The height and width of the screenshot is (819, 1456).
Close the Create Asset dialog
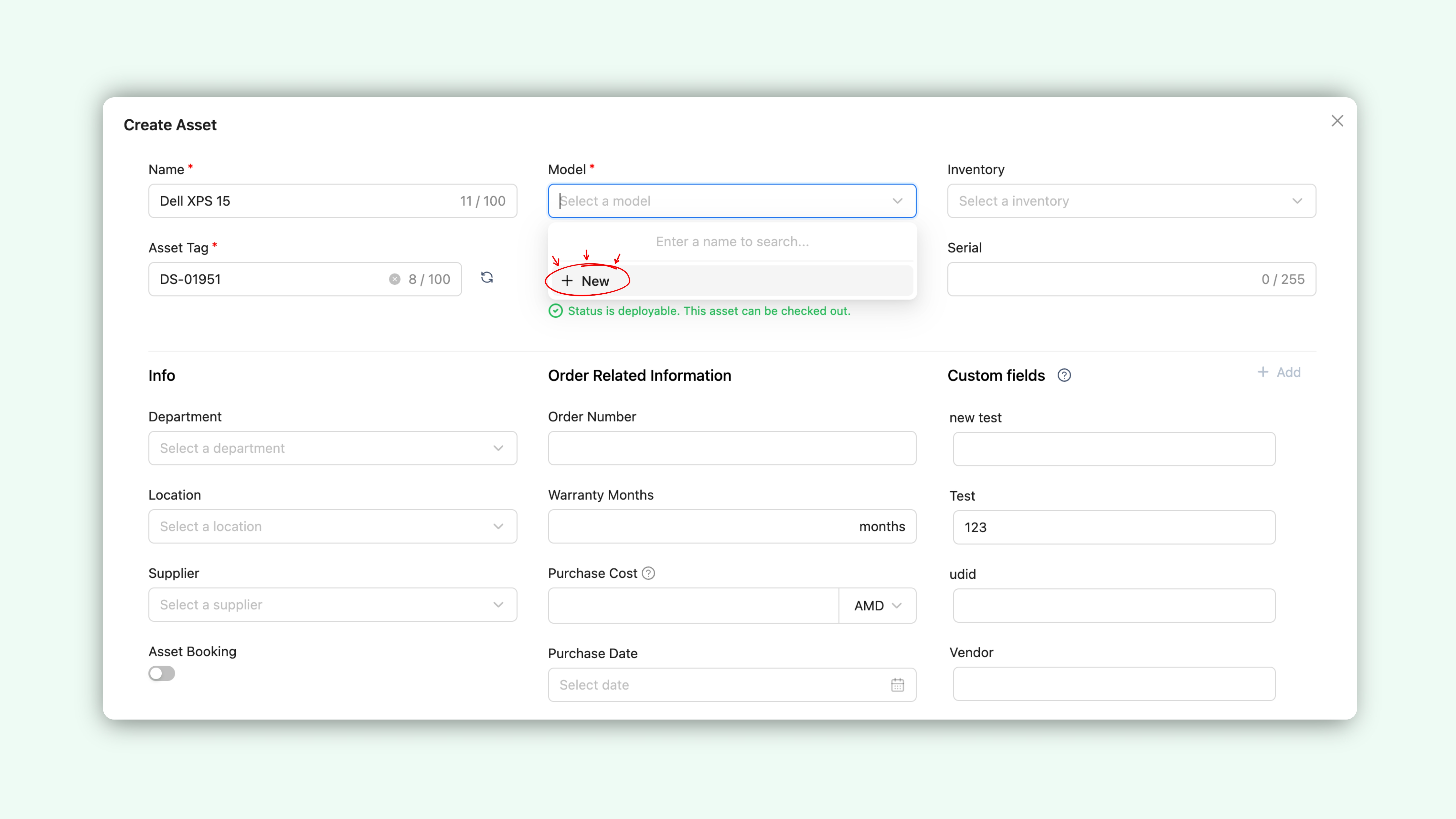point(1337,121)
